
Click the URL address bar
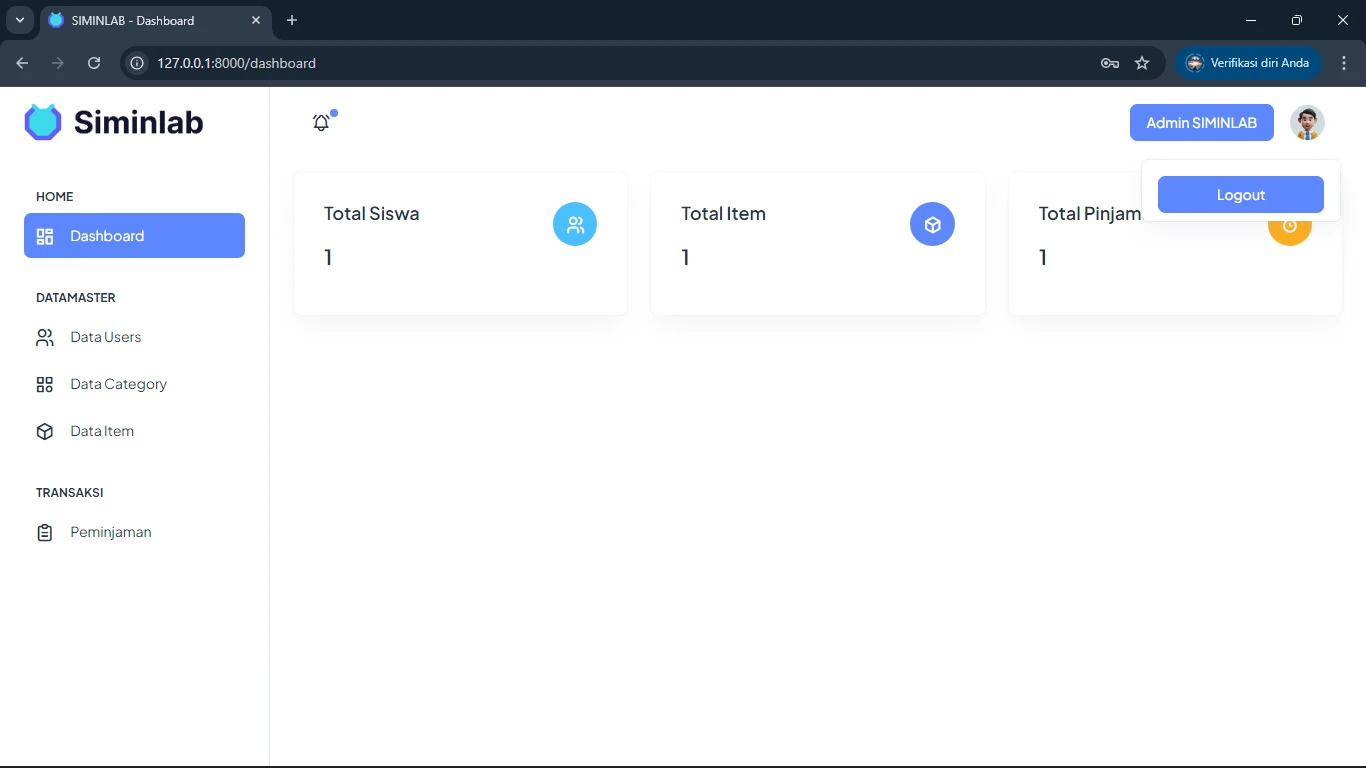coord(600,63)
